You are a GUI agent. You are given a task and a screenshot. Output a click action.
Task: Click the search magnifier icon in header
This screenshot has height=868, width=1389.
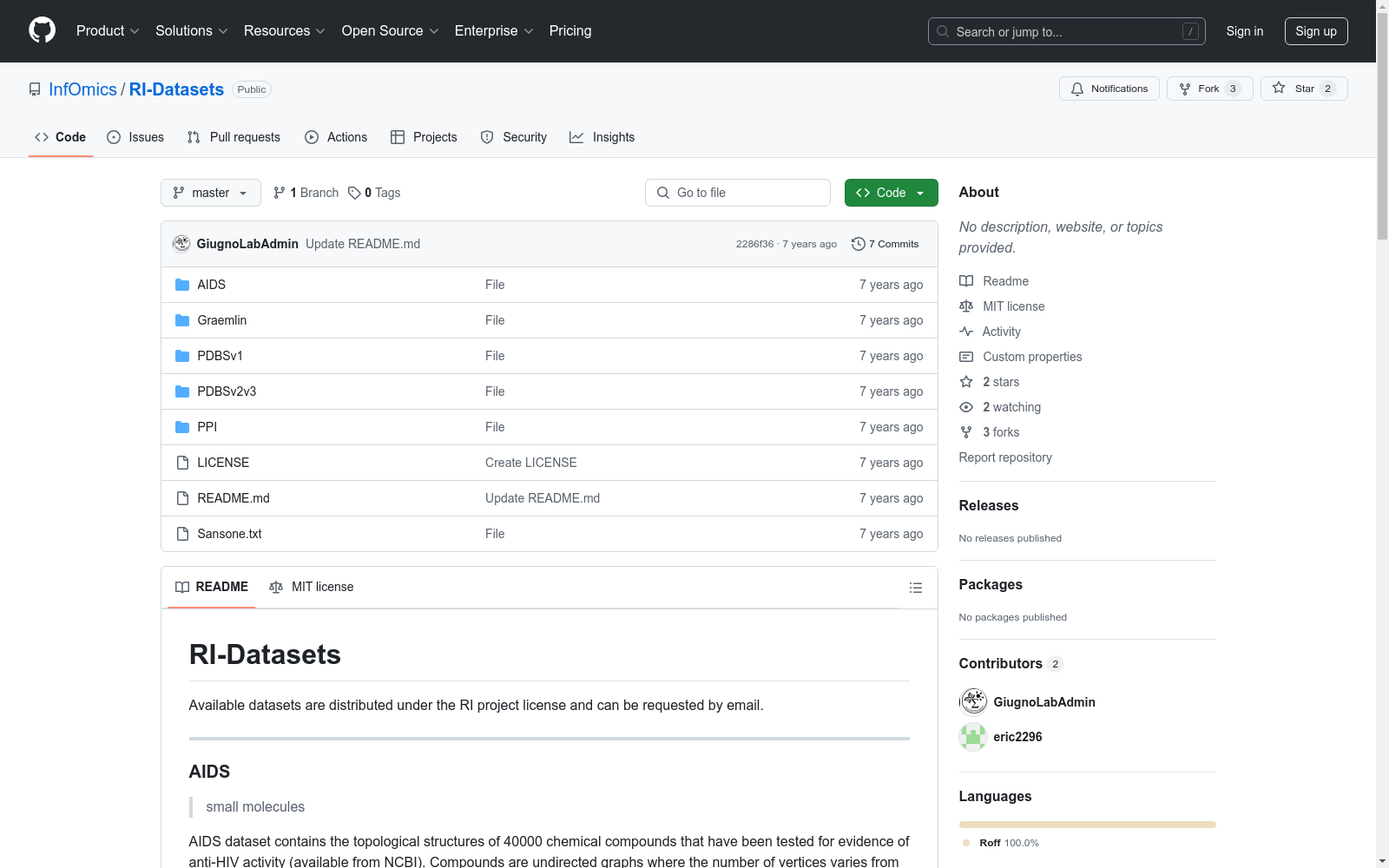tap(943, 31)
